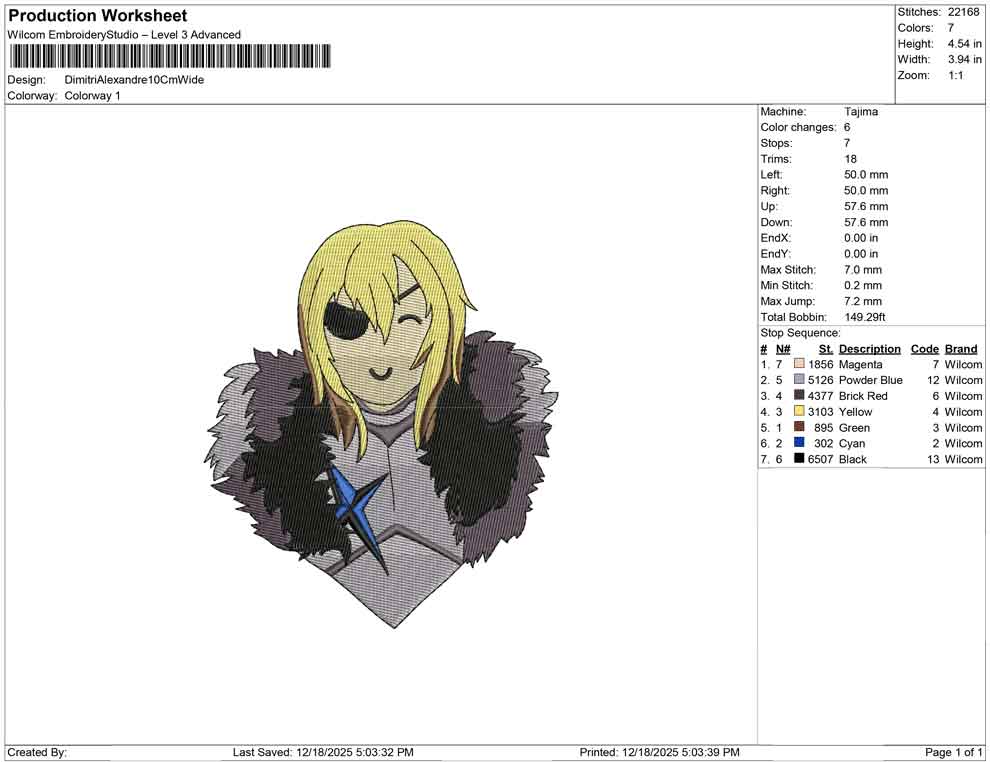Click the 'Printed: 12/18/2025 5:03:39 PM' text
The width and height of the screenshot is (990, 762).
tap(659, 752)
